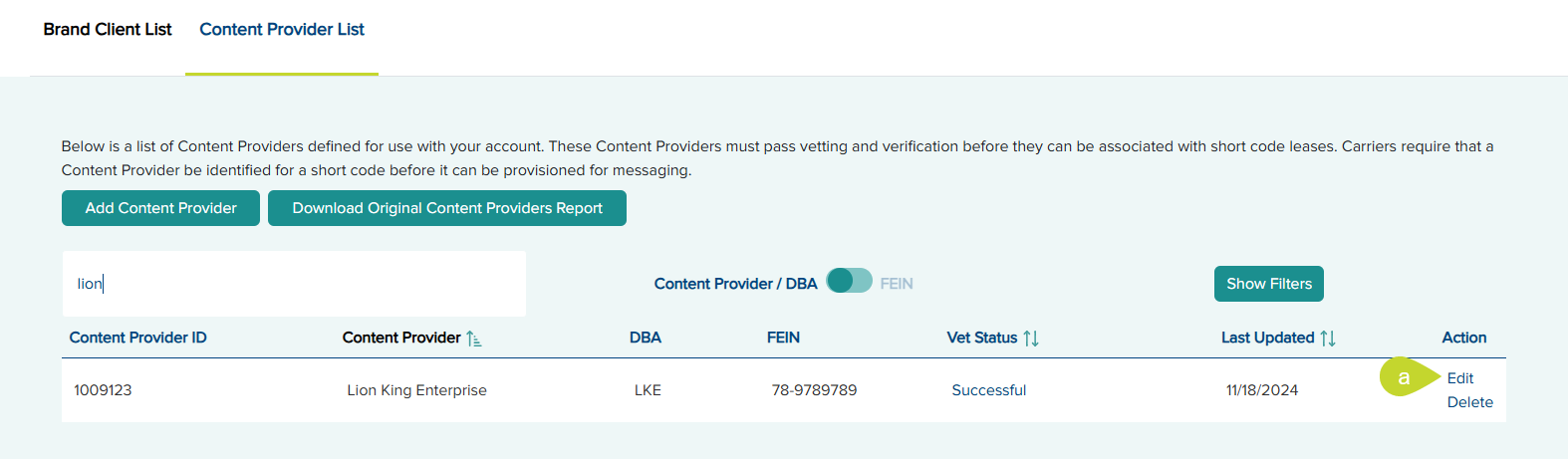Click the provider ID 1009123 cell

[x=103, y=390]
